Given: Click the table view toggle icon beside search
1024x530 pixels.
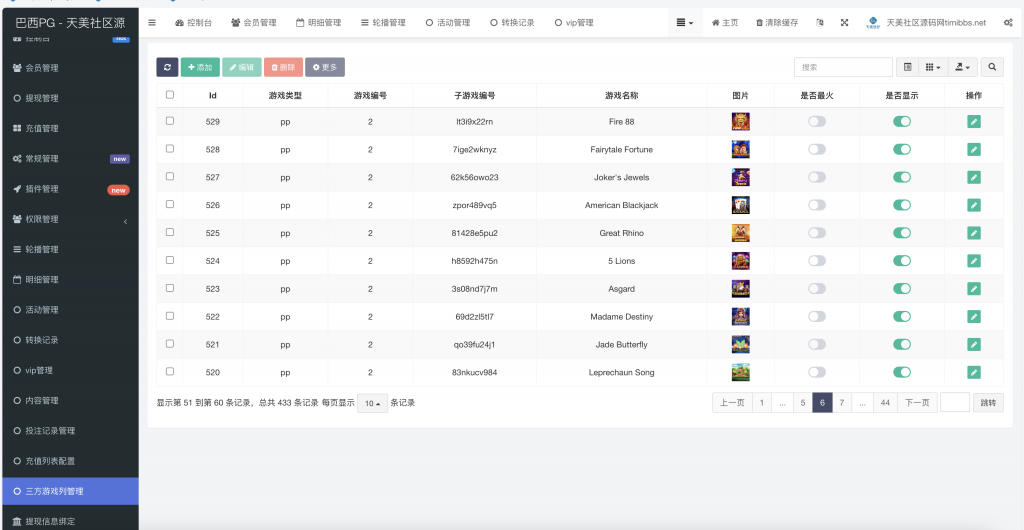Looking at the screenshot, I should [908, 67].
